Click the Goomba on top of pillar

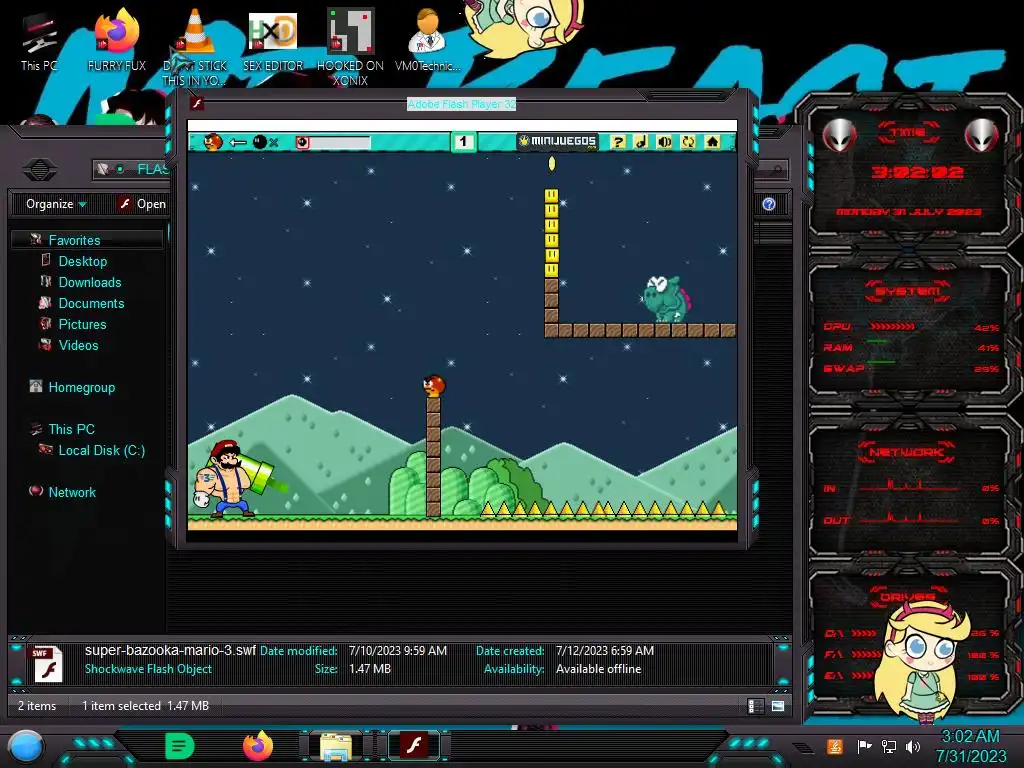[434, 386]
